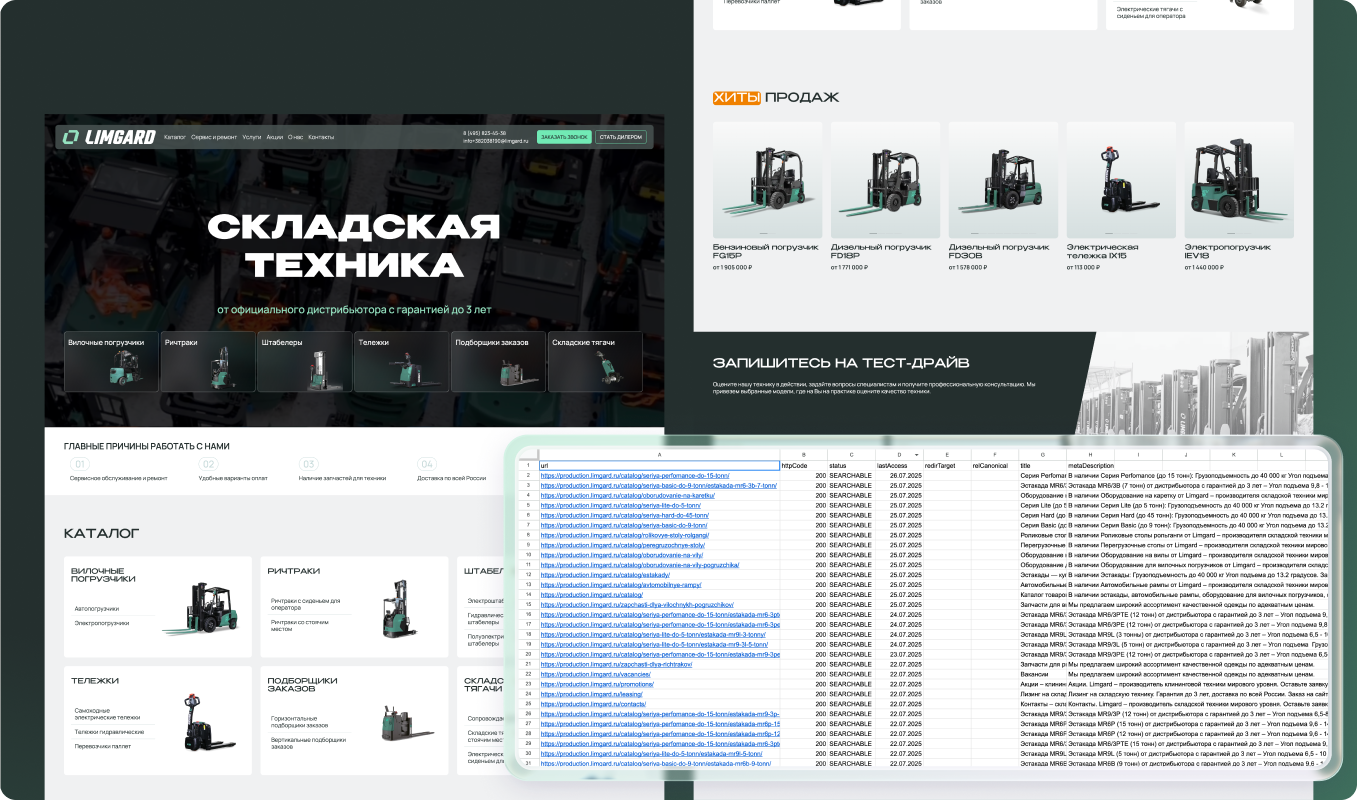Open the Контакты menu item
This screenshot has height=800, width=1357.
pyautogui.click(x=321, y=137)
